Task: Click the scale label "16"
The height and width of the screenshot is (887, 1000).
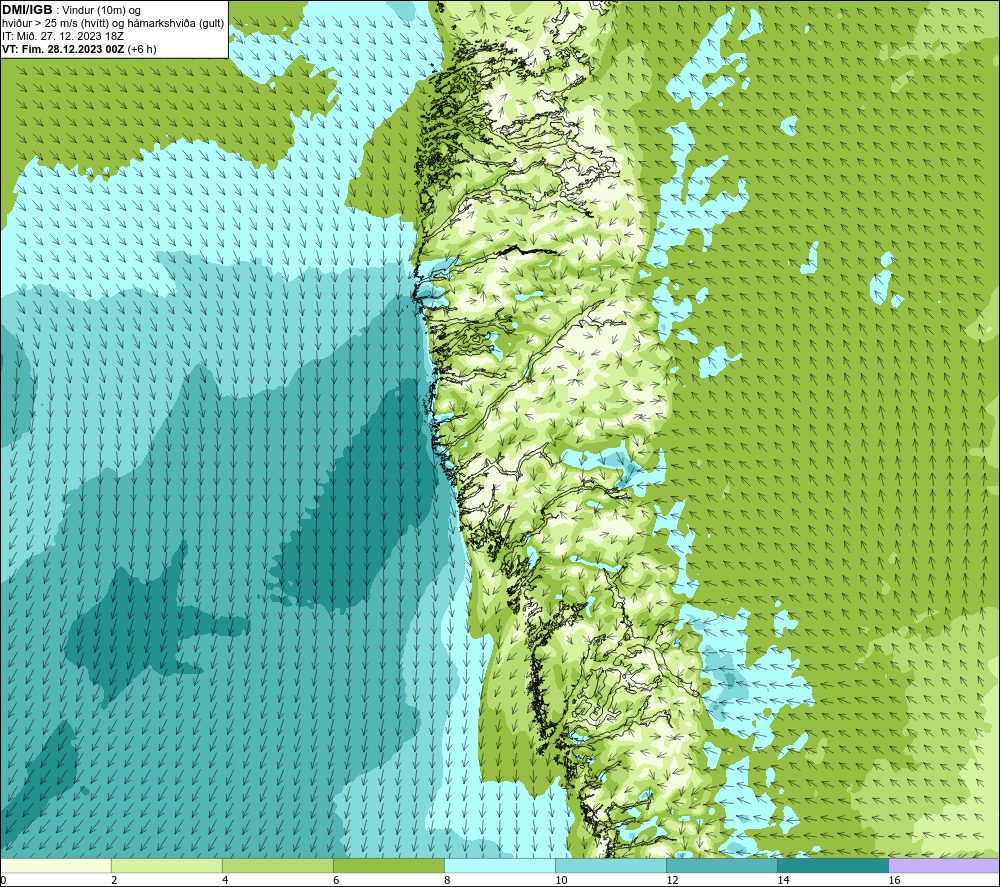Action: click(x=894, y=881)
